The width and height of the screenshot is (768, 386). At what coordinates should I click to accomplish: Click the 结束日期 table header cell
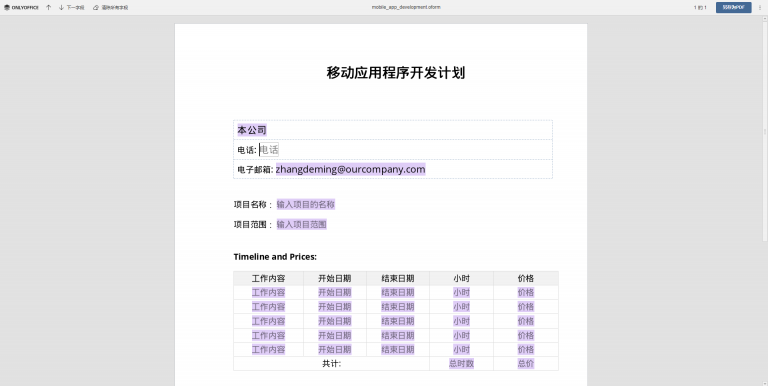(398, 278)
